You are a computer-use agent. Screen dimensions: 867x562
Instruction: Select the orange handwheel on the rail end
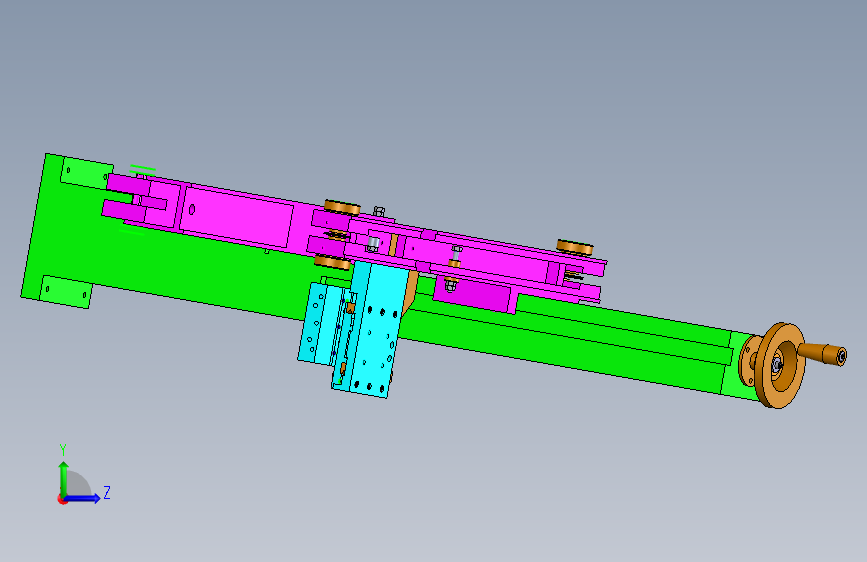tap(779, 366)
